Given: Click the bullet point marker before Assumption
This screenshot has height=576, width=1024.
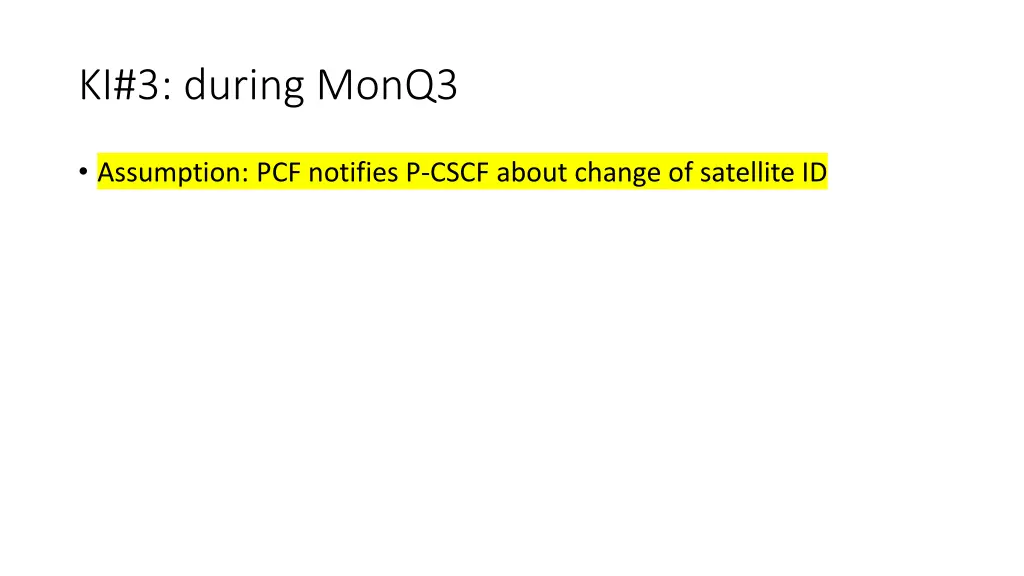Looking at the screenshot, I should [83, 172].
